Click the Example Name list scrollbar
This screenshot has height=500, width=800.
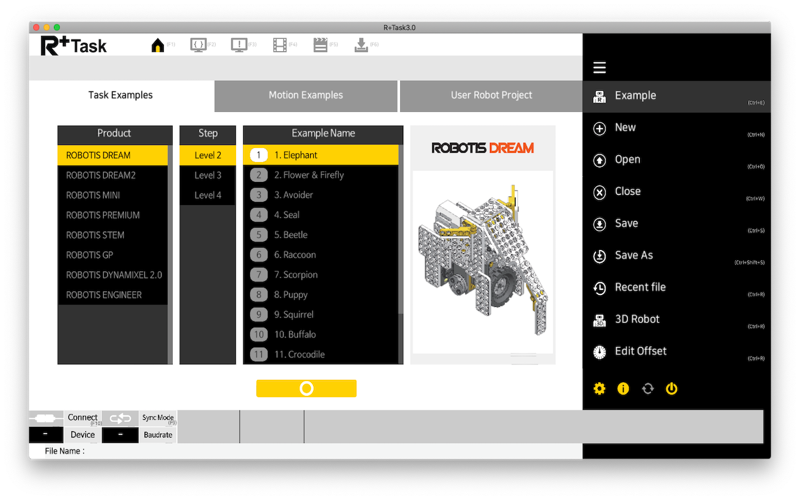click(x=401, y=230)
